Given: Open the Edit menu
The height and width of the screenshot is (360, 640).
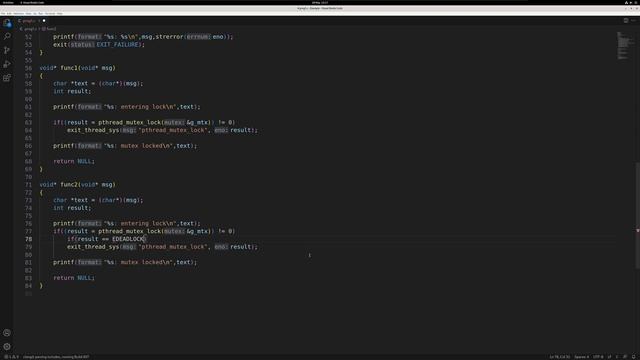Looking at the screenshot, I should pyautogui.click(x=9, y=13).
